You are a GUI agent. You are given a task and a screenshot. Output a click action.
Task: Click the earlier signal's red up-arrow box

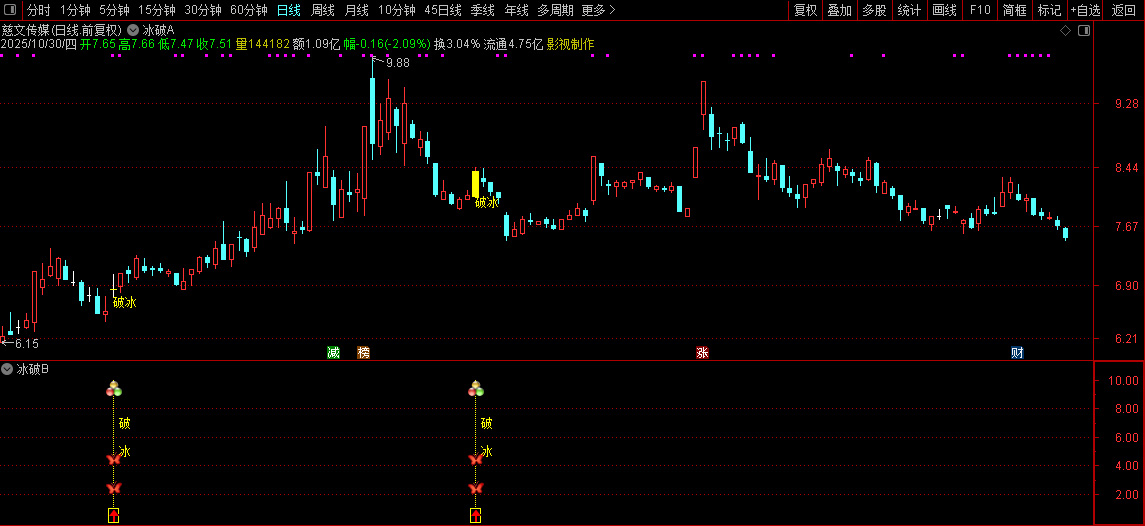click(113, 516)
